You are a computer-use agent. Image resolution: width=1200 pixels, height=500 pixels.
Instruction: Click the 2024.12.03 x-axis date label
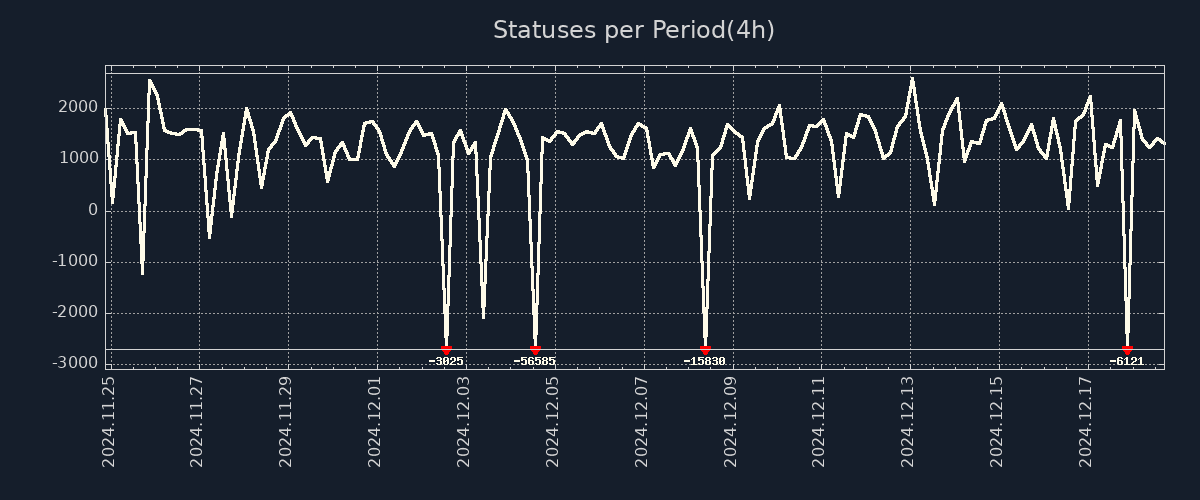(464, 421)
